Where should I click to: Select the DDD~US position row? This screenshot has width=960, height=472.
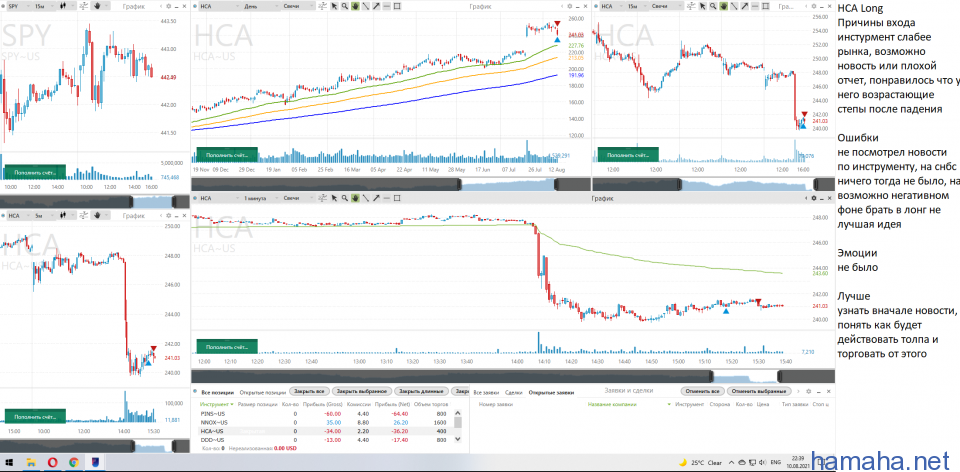pyautogui.click(x=326, y=440)
